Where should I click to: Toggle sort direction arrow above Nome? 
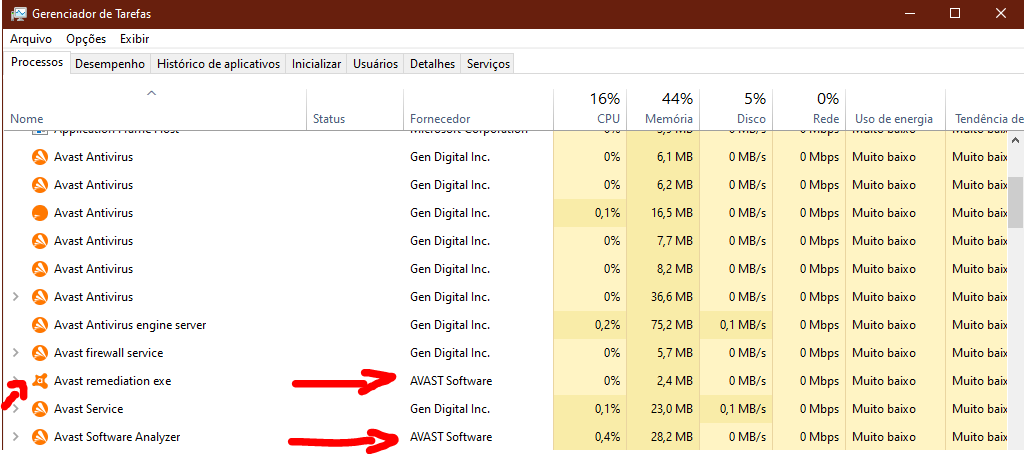(x=152, y=93)
